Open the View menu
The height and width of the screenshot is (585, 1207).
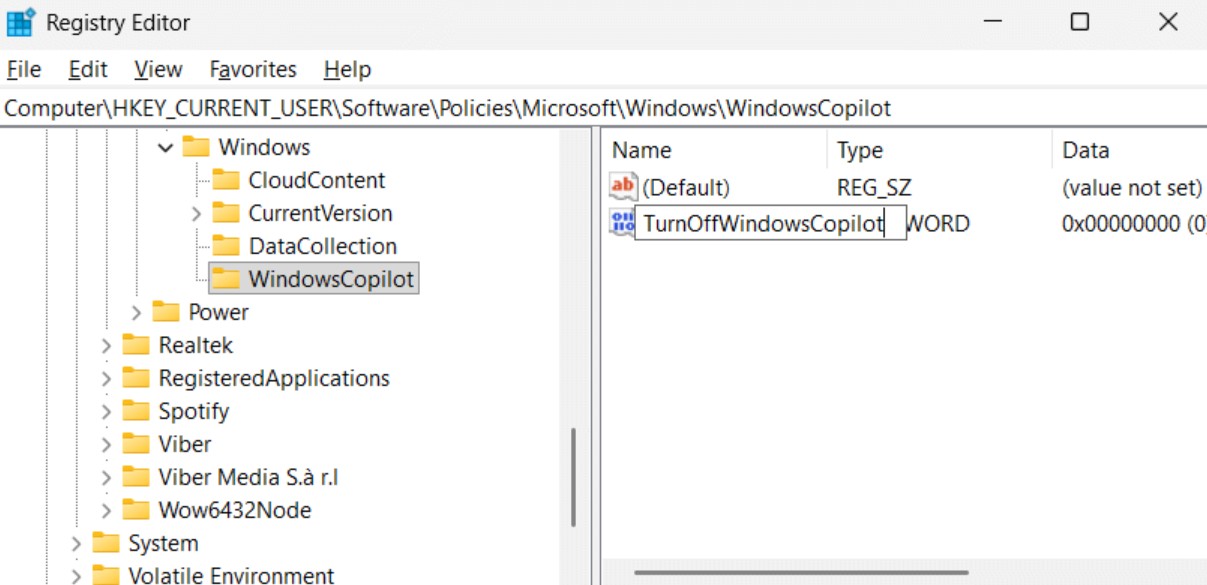[158, 70]
